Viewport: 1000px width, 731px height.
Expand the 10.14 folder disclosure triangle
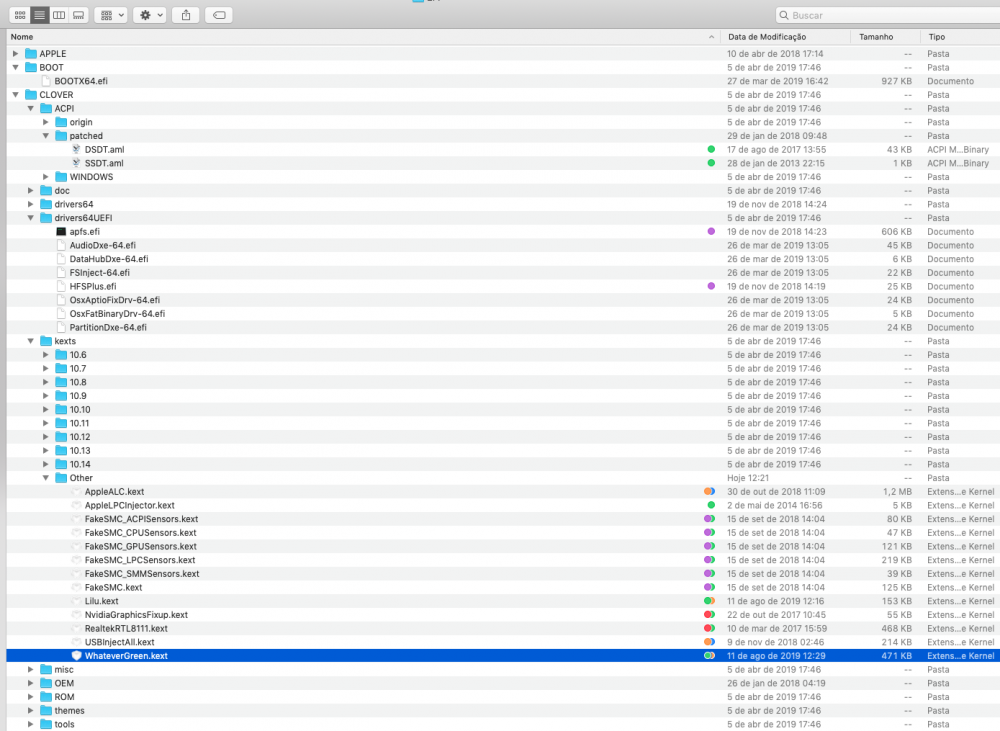(x=46, y=464)
